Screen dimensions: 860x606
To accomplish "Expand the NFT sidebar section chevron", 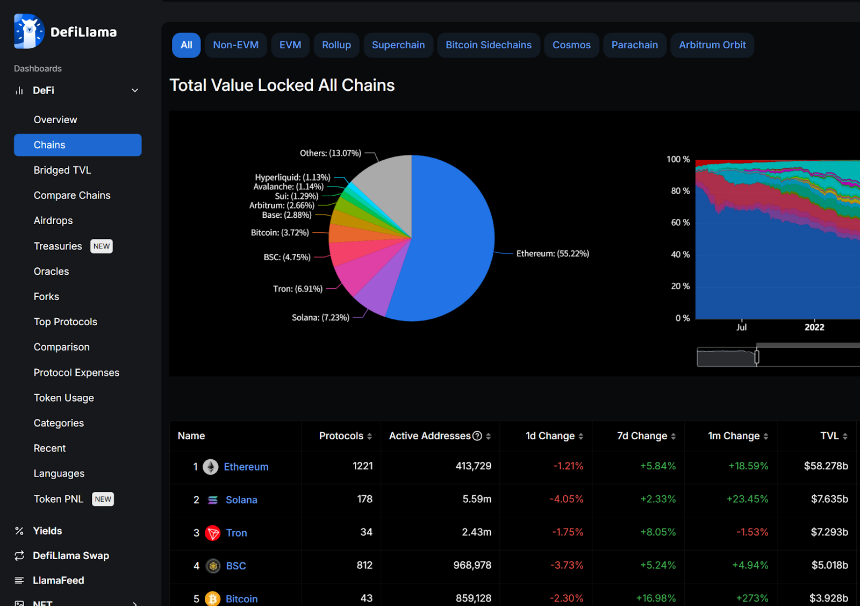I will tap(135, 603).
